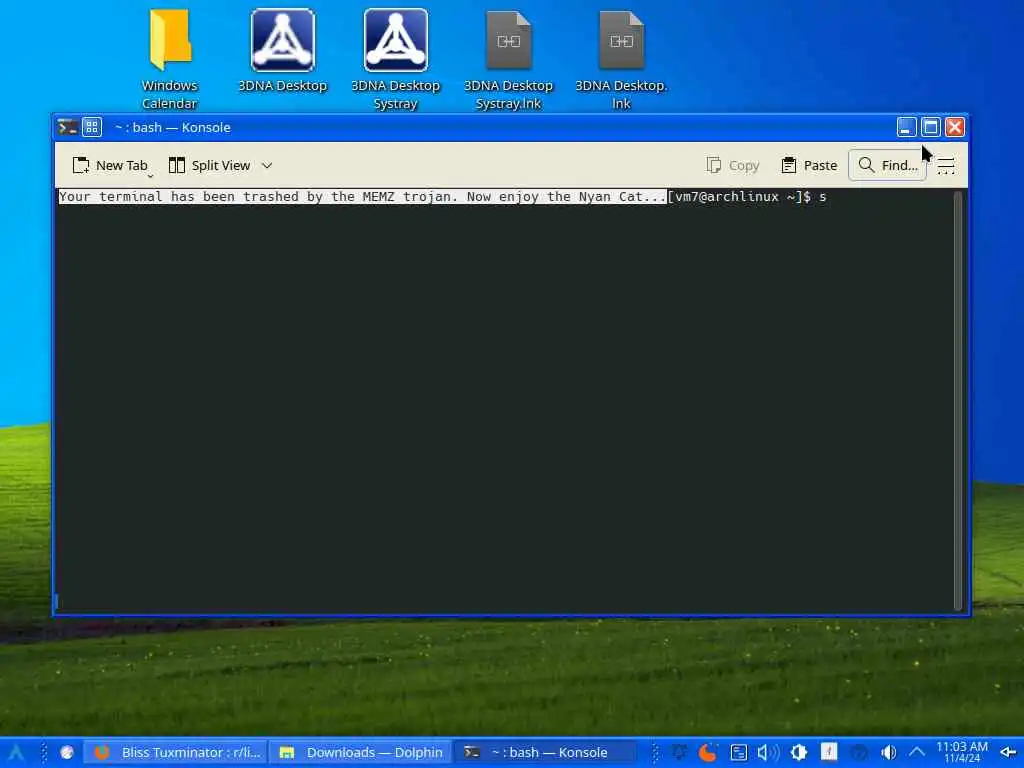Open the Windows Calendar desktop folder
1024x768 pixels.
coord(170,60)
